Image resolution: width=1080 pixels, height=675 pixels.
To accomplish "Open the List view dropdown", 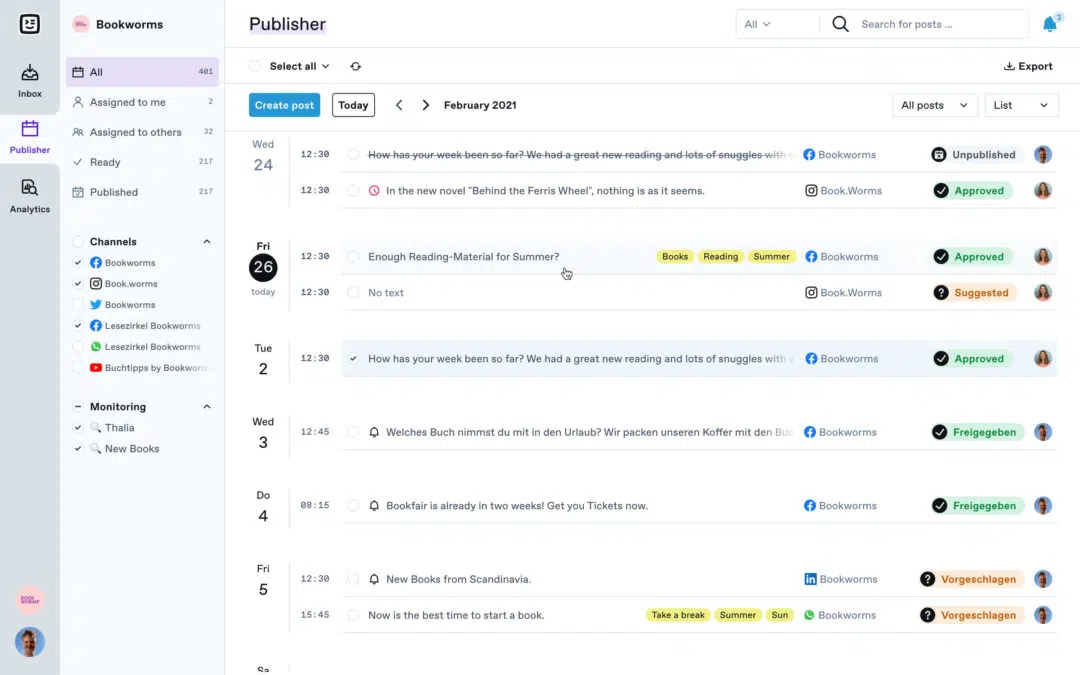I will (x=1021, y=104).
